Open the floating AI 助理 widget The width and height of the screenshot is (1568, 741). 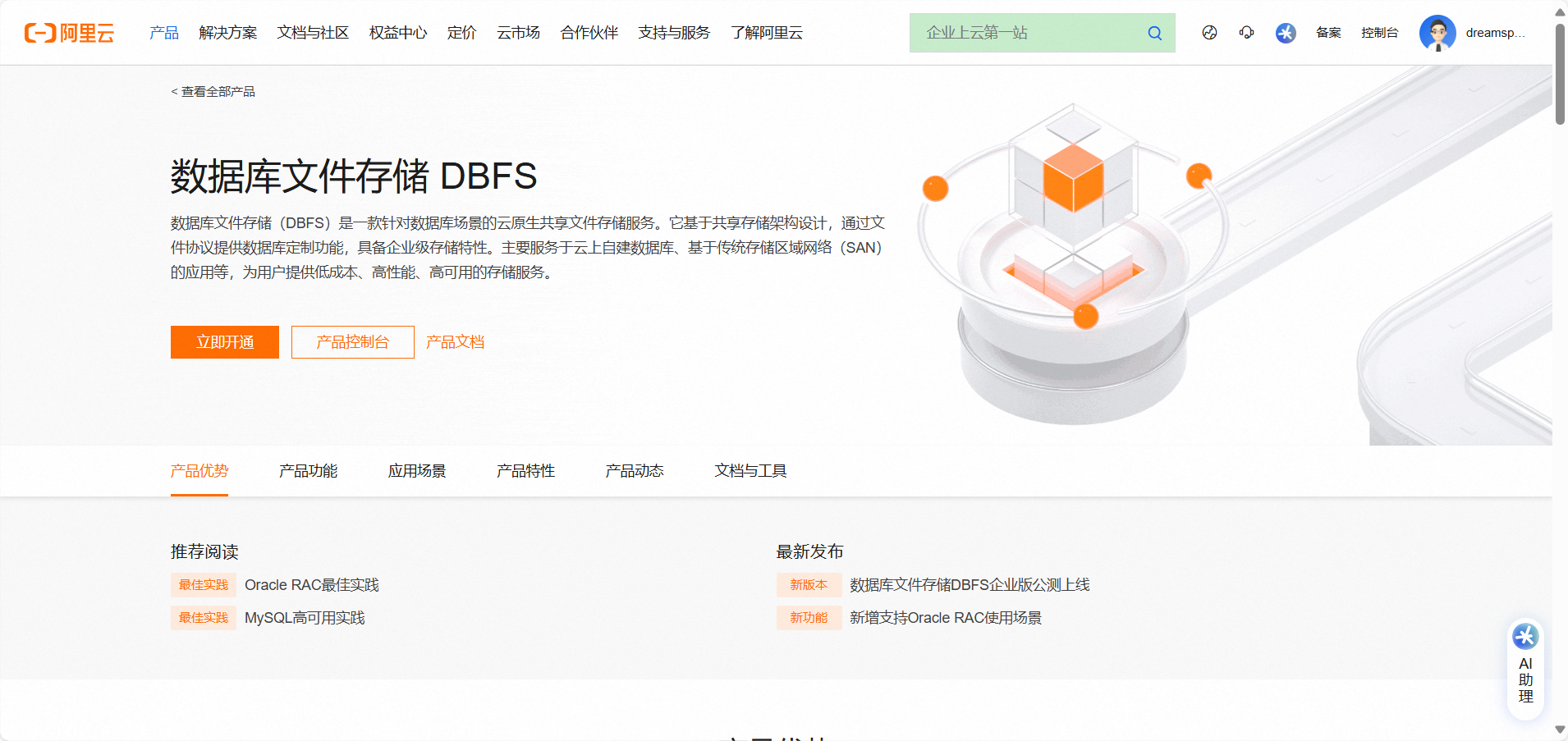point(1525,670)
